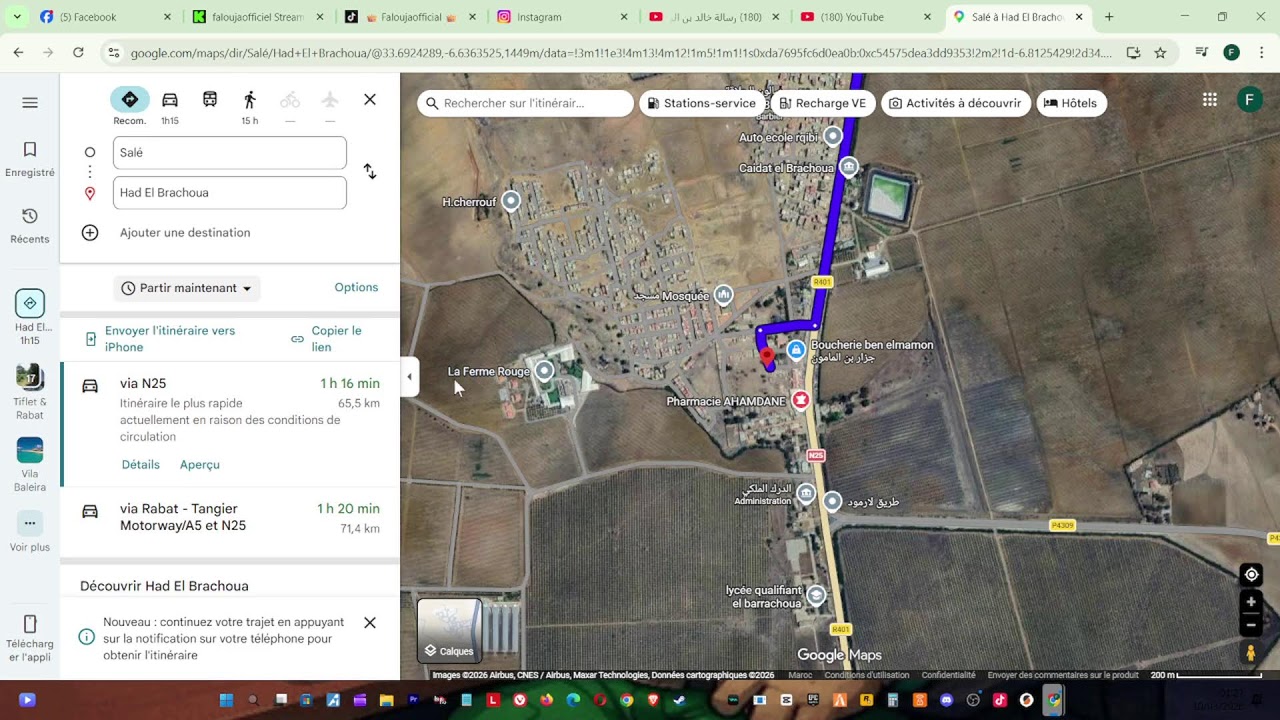Click the Mosquée map marker
Screen dimensions: 1280x720
[x=723, y=295]
